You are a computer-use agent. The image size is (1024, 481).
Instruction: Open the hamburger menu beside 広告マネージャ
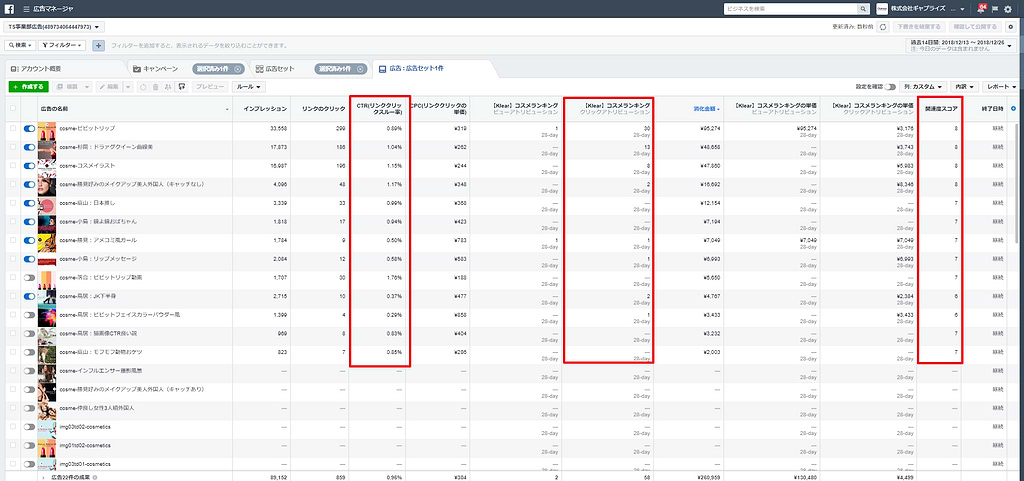(26, 9)
